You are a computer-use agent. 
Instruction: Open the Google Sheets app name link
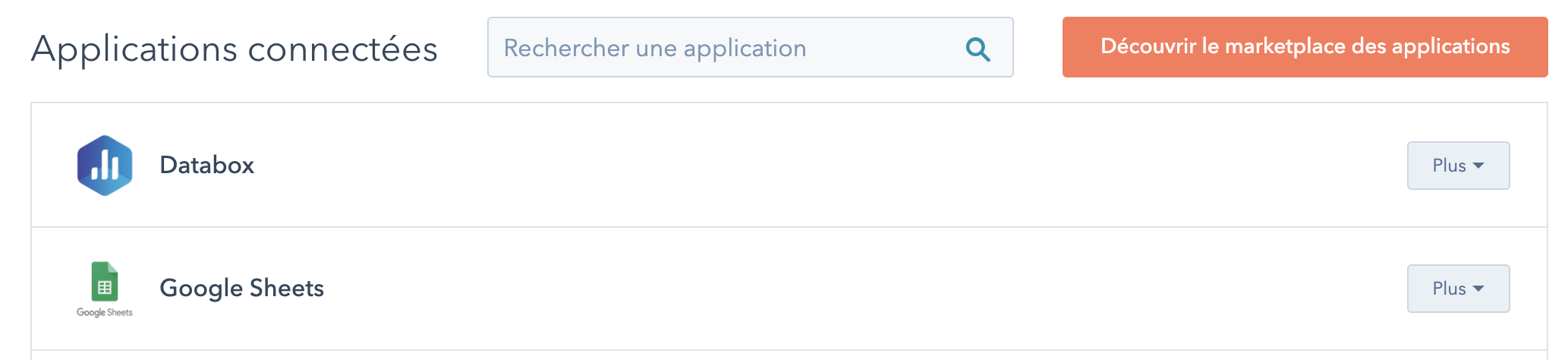coord(241,288)
